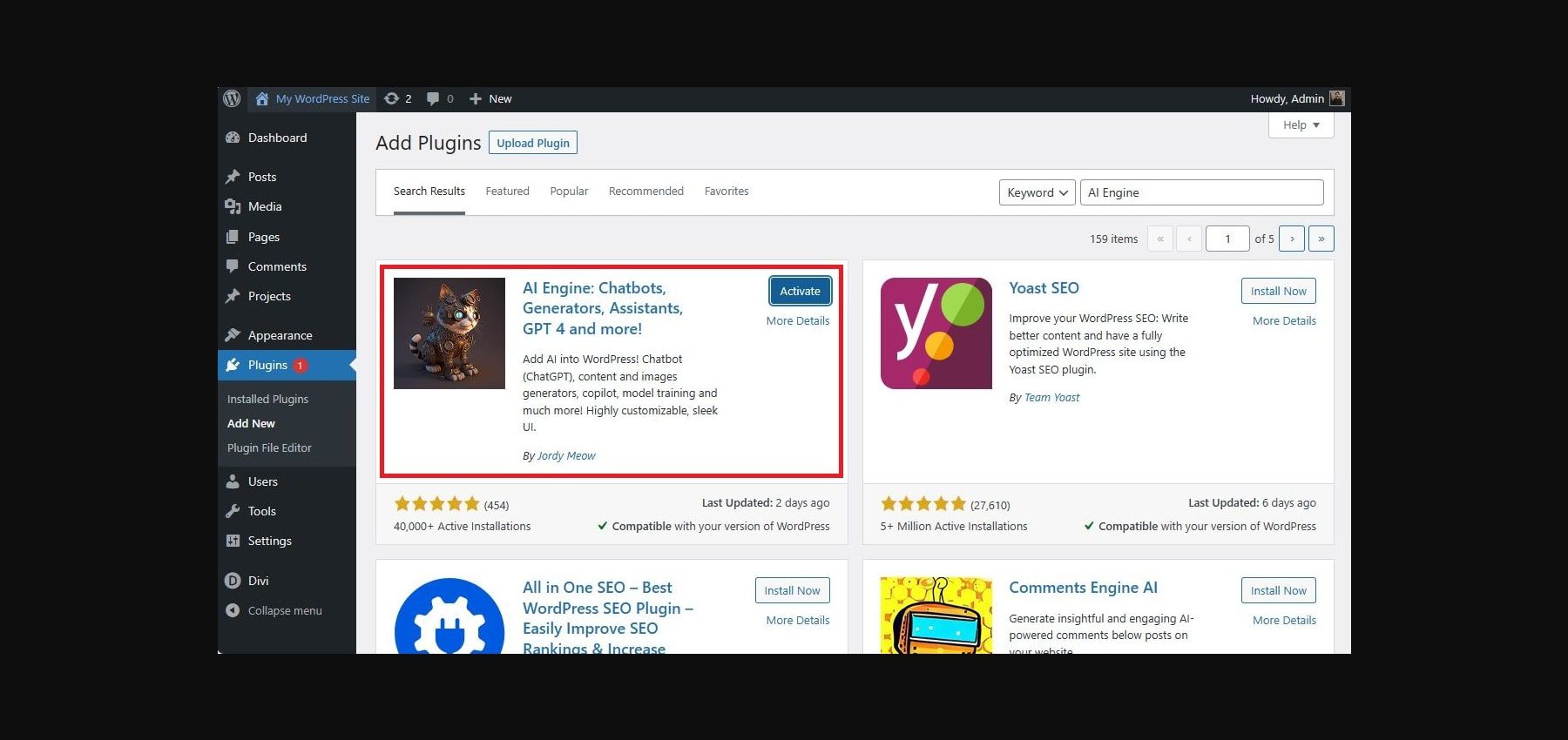This screenshot has width=1568, height=740.
Task: Click the Media icon in sidebar
Action: point(233,206)
